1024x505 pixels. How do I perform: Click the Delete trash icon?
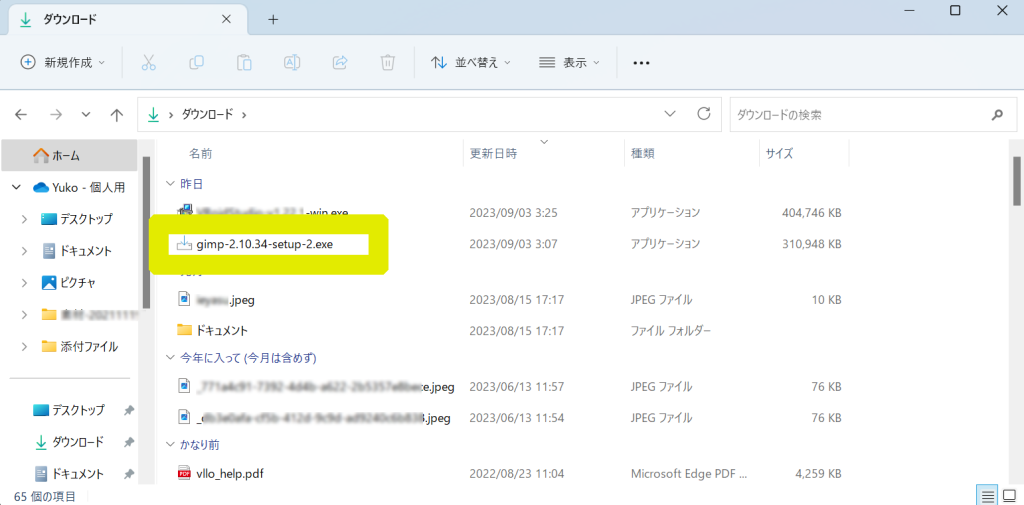(387, 63)
